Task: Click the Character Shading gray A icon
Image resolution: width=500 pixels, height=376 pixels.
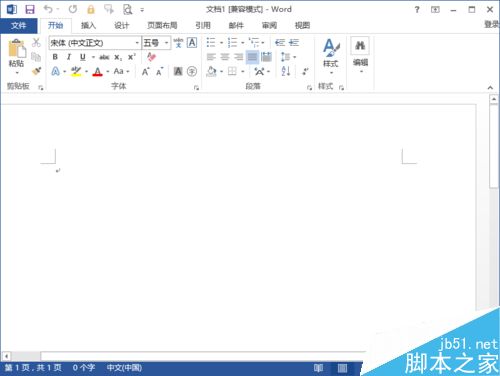Action: [178, 71]
